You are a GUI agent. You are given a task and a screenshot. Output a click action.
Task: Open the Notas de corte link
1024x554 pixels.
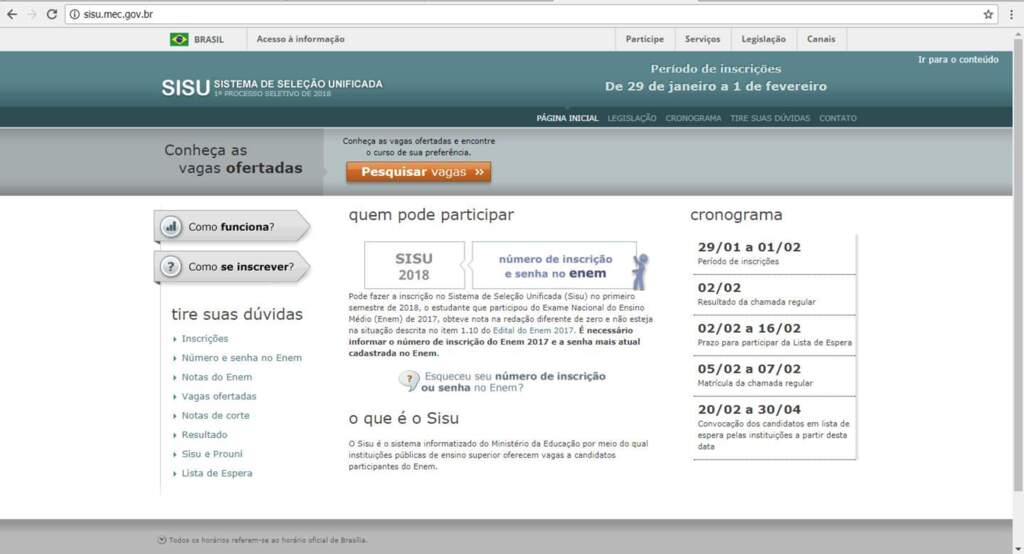pyautogui.click(x=216, y=416)
